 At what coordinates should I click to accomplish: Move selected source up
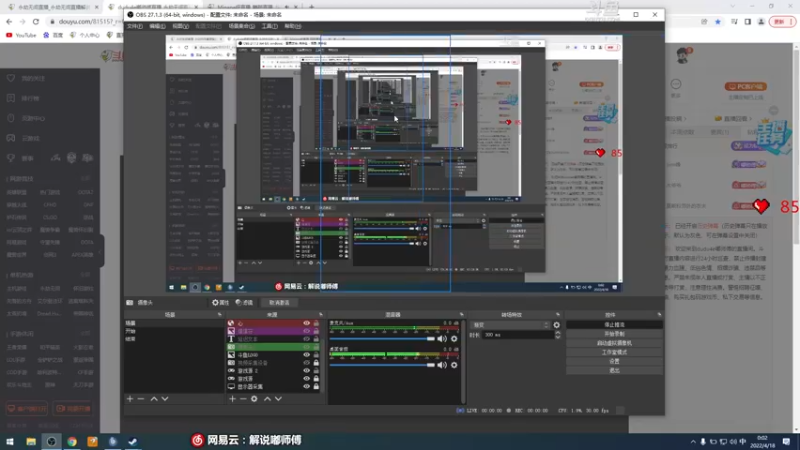pyautogui.click(x=267, y=398)
